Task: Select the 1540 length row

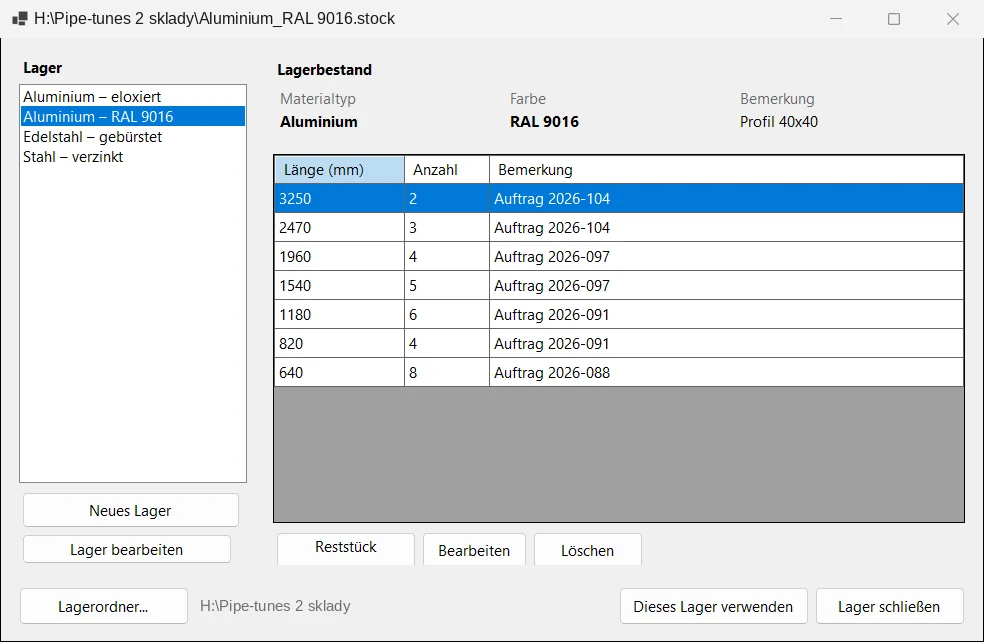Action: 619,286
